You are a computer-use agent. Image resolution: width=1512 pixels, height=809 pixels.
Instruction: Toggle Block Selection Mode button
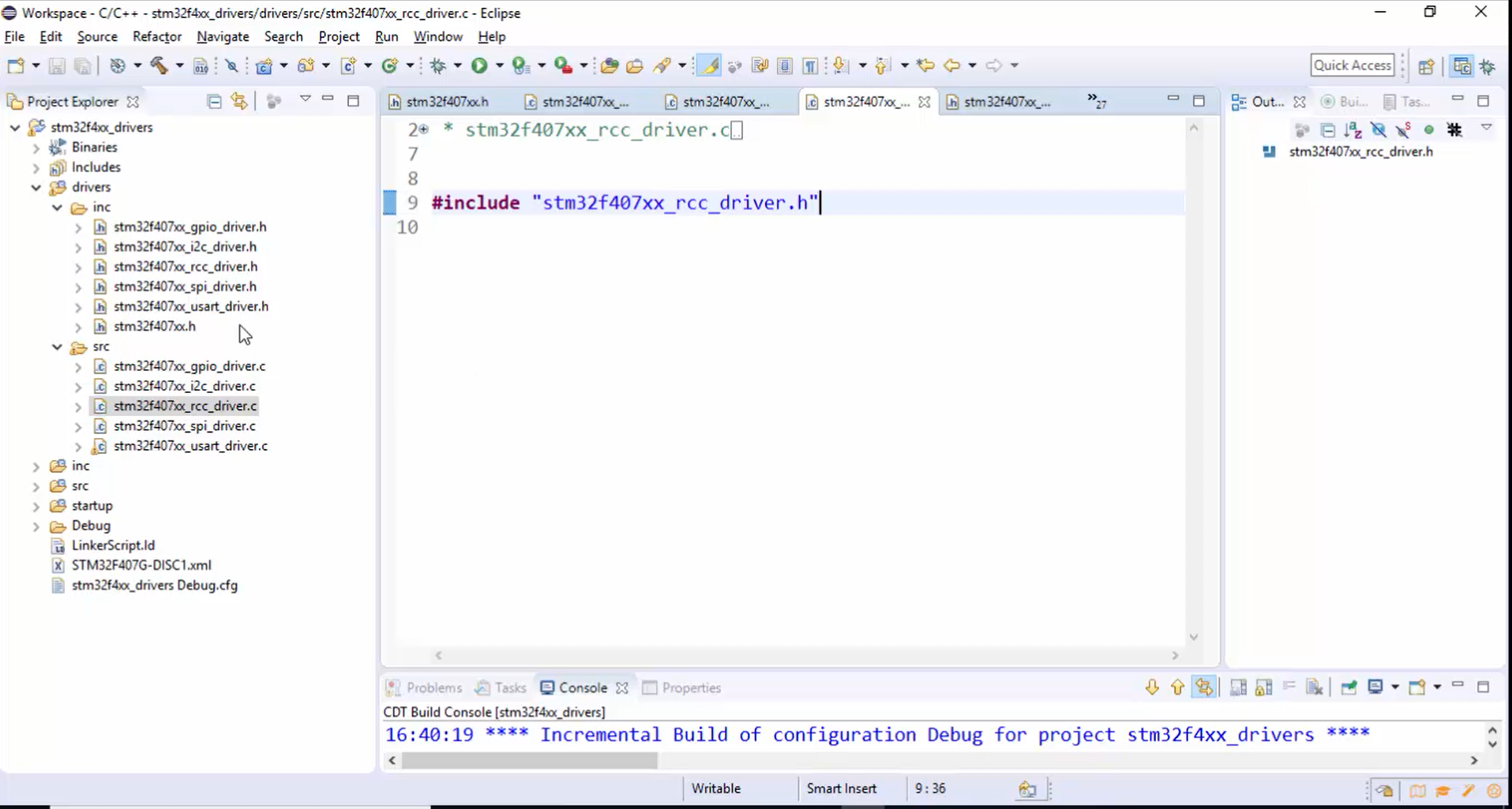(x=785, y=66)
